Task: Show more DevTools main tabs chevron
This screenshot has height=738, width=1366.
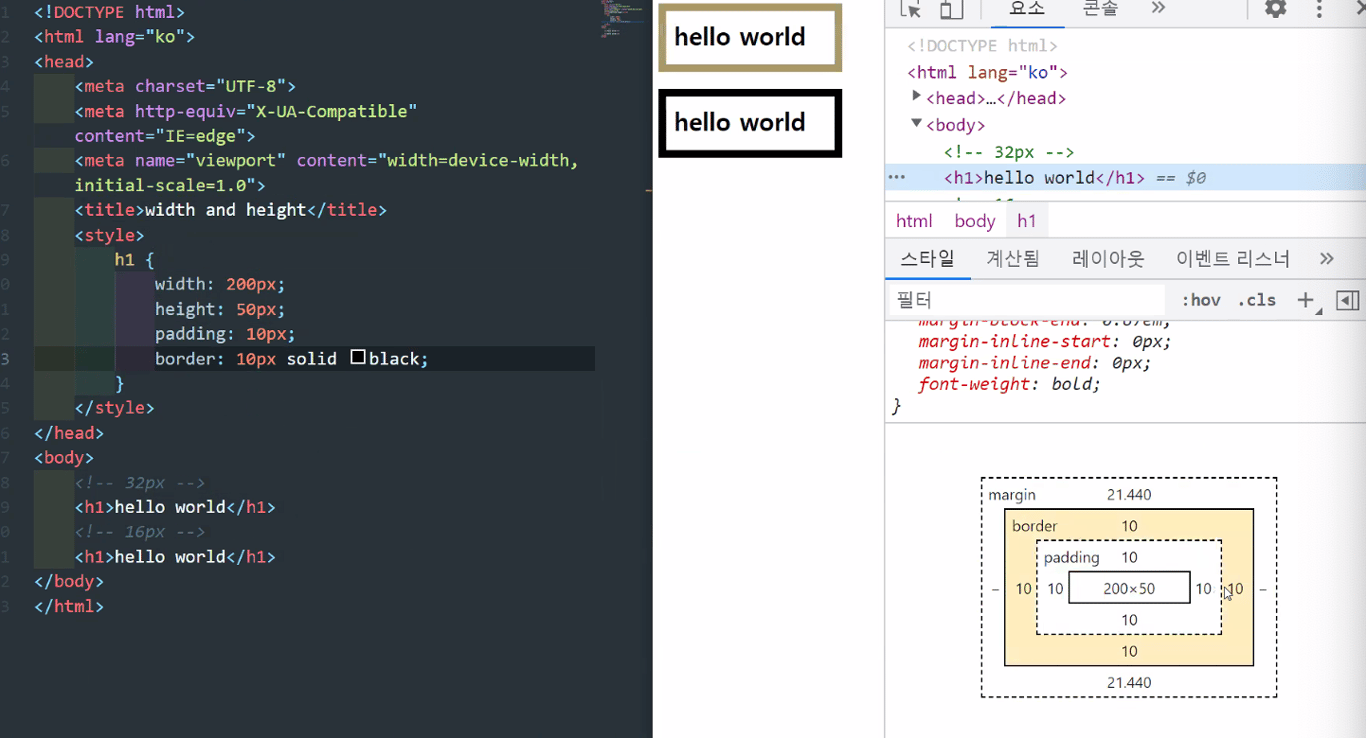Action: point(1158,8)
